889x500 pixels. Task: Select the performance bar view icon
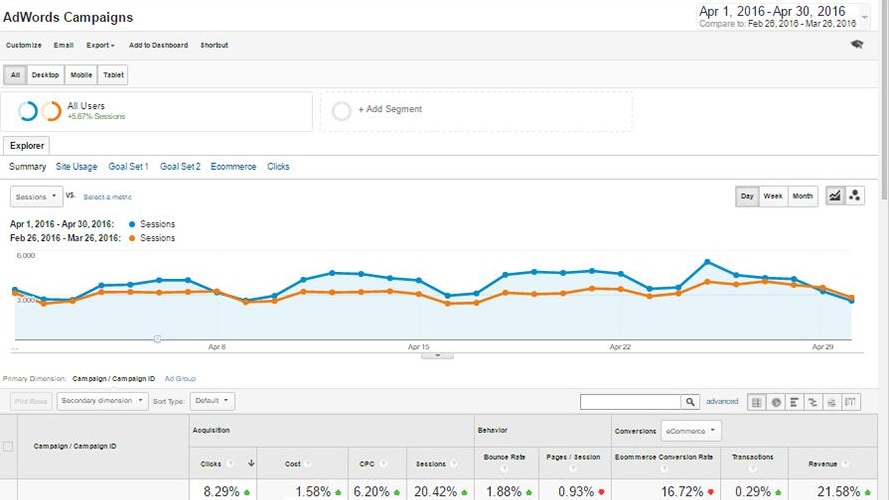[794, 402]
